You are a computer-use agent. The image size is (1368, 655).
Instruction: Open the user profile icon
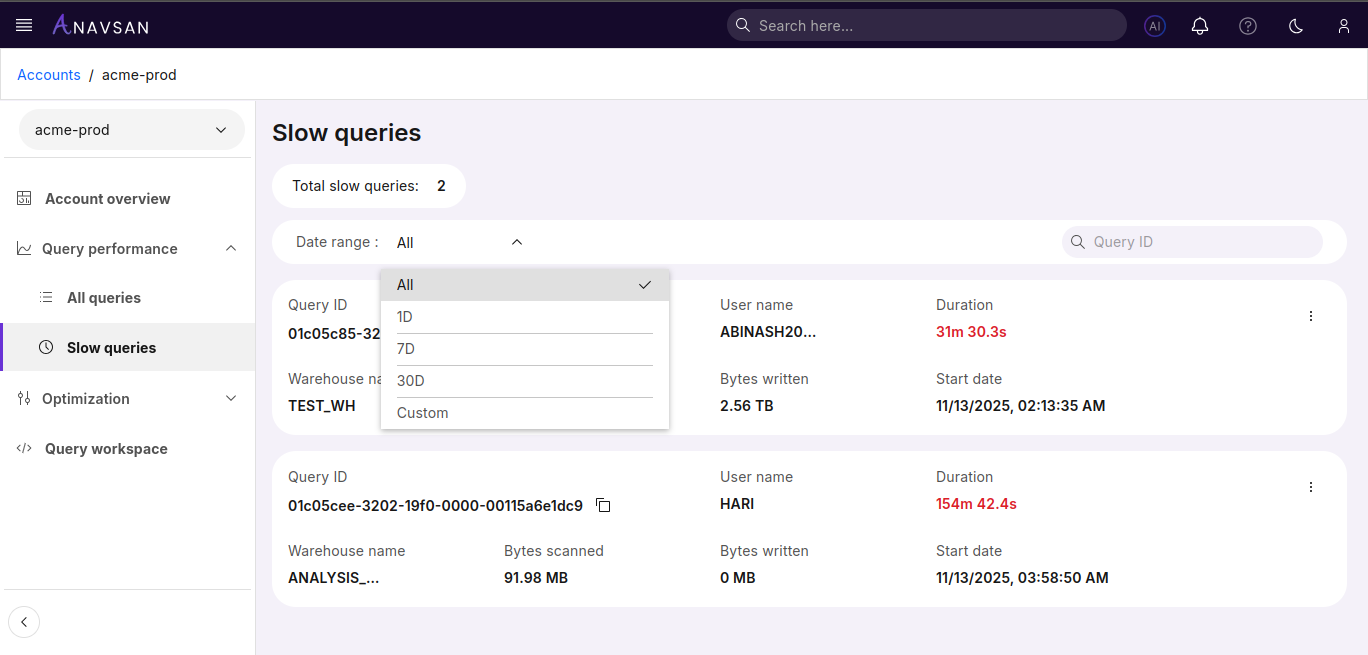coord(1344,26)
